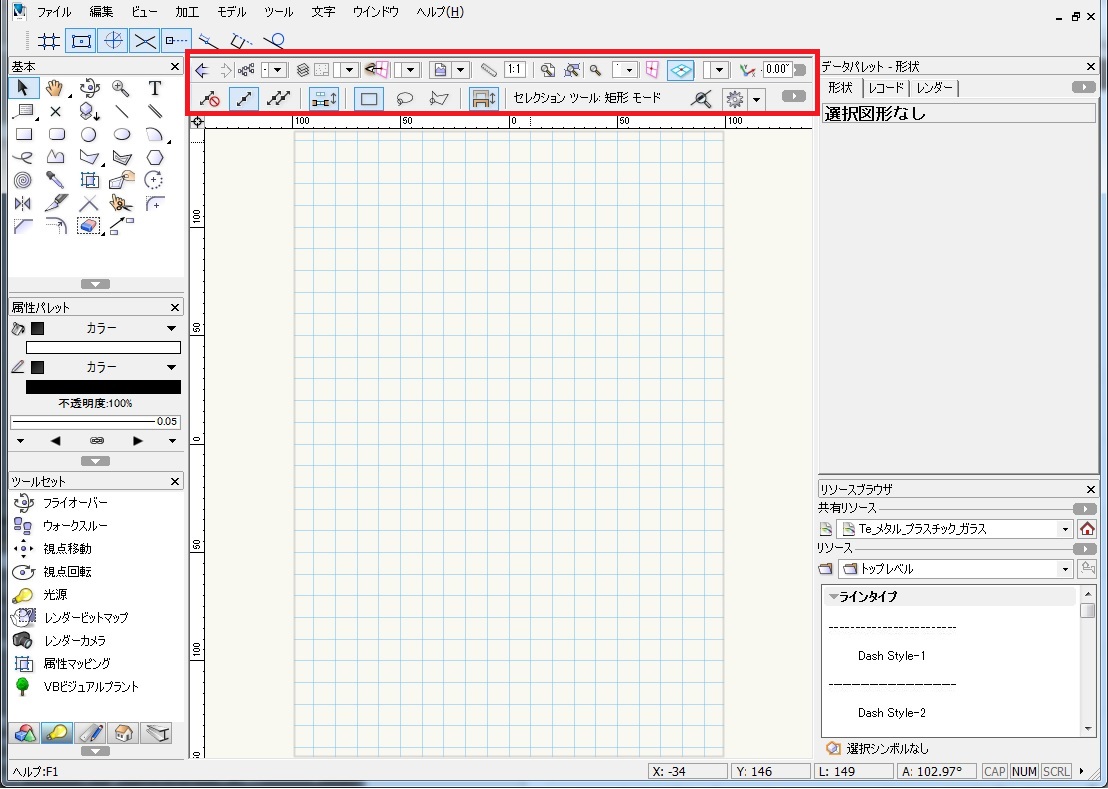This screenshot has width=1108, height=789.
Task: Select the Fillet tool
Action: 155,203
